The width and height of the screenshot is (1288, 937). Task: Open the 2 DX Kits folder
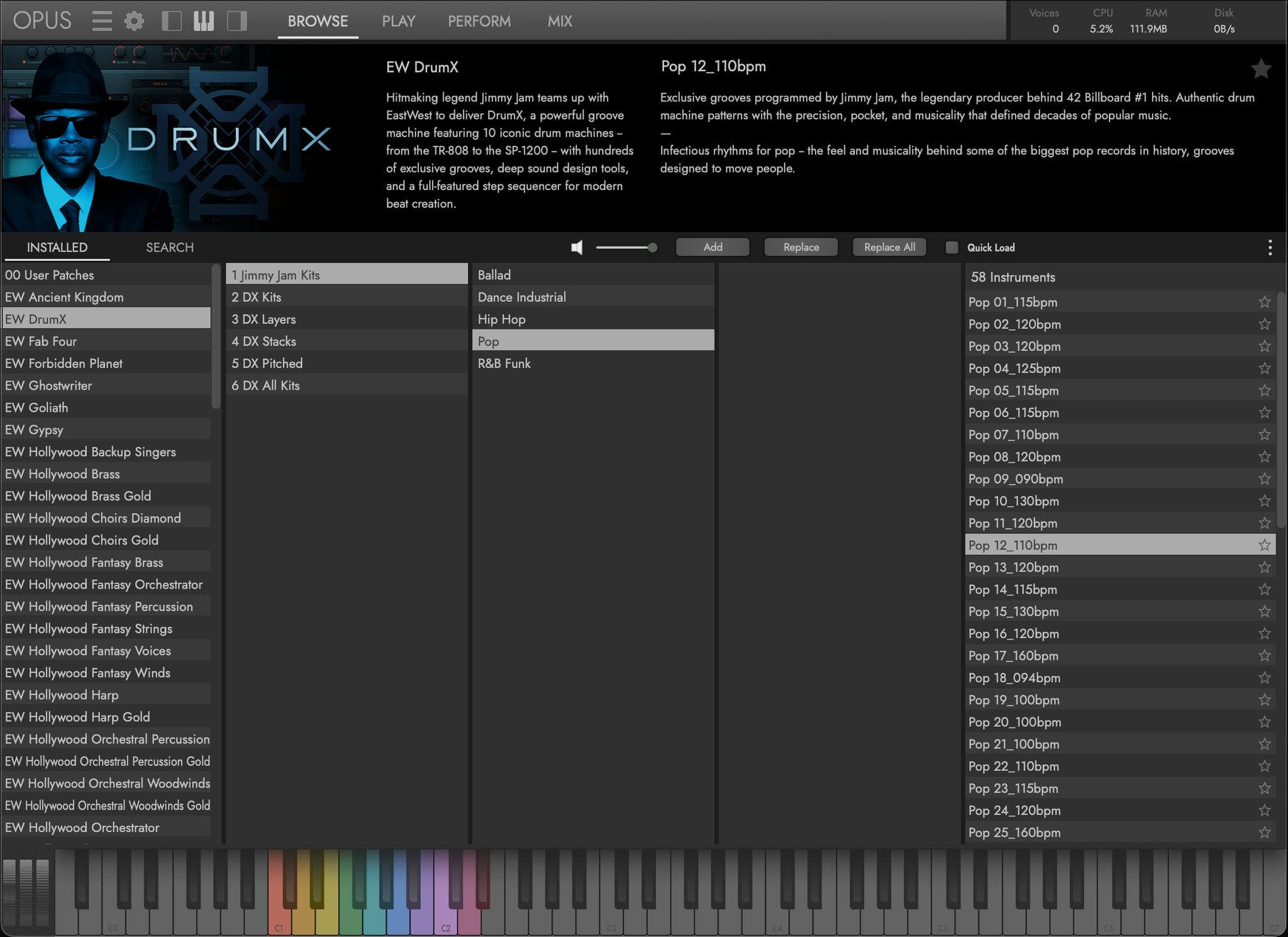(347, 297)
